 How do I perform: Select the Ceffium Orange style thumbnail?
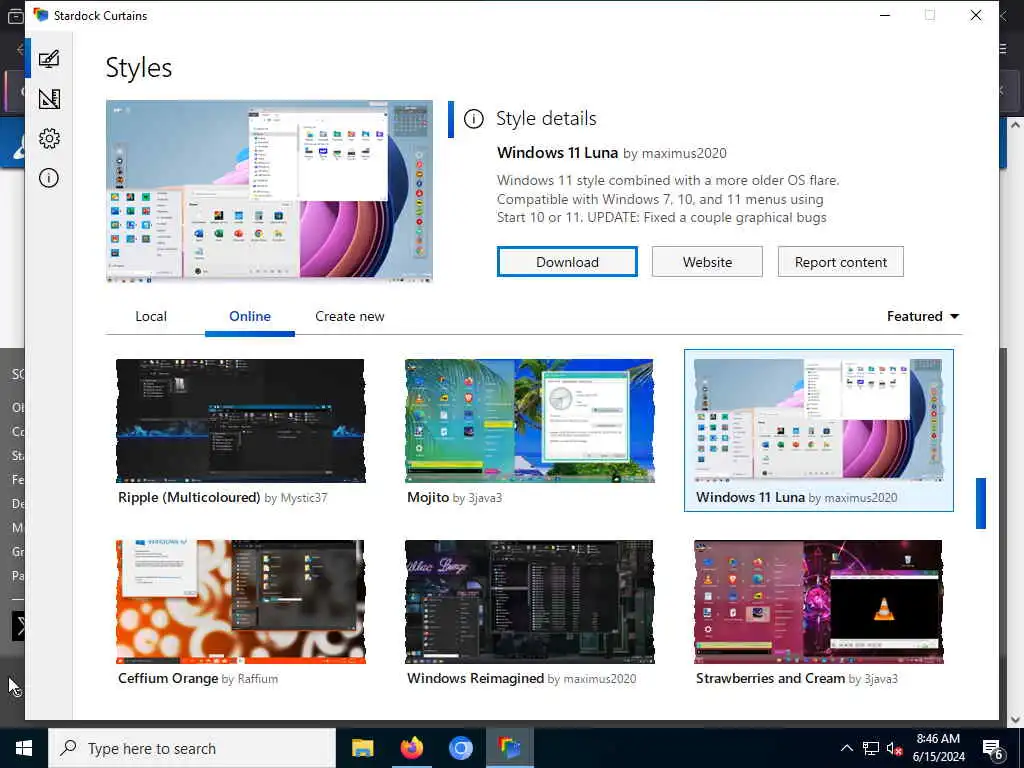pyautogui.click(x=240, y=601)
